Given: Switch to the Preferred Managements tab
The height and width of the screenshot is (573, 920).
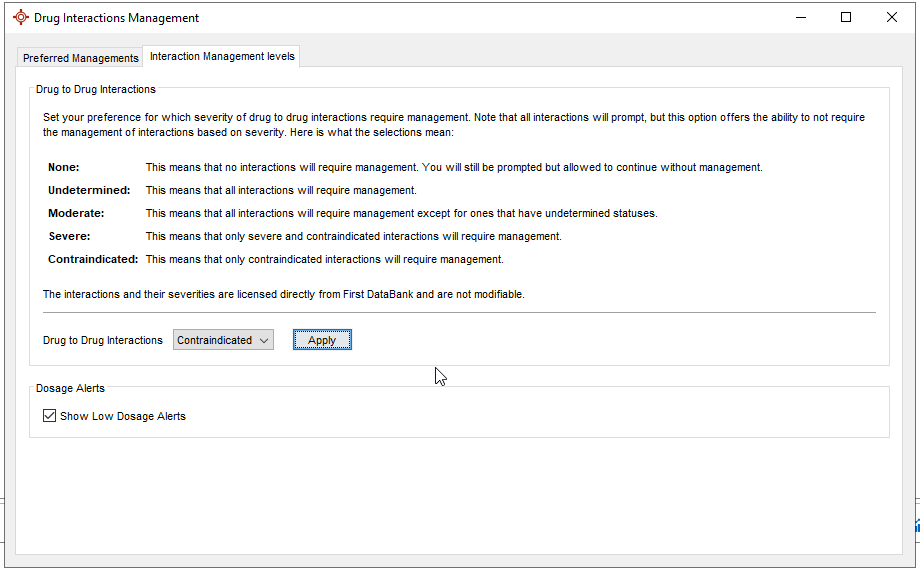Looking at the screenshot, I should [x=80, y=58].
